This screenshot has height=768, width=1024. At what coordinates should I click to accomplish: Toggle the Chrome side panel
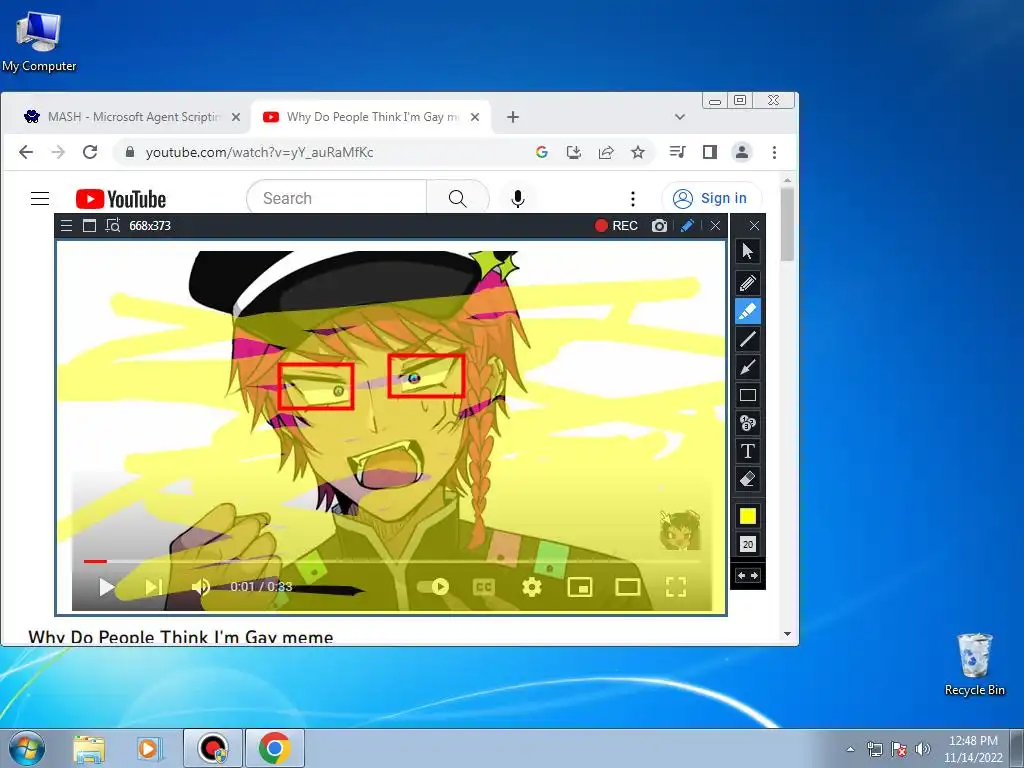click(710, 152)
